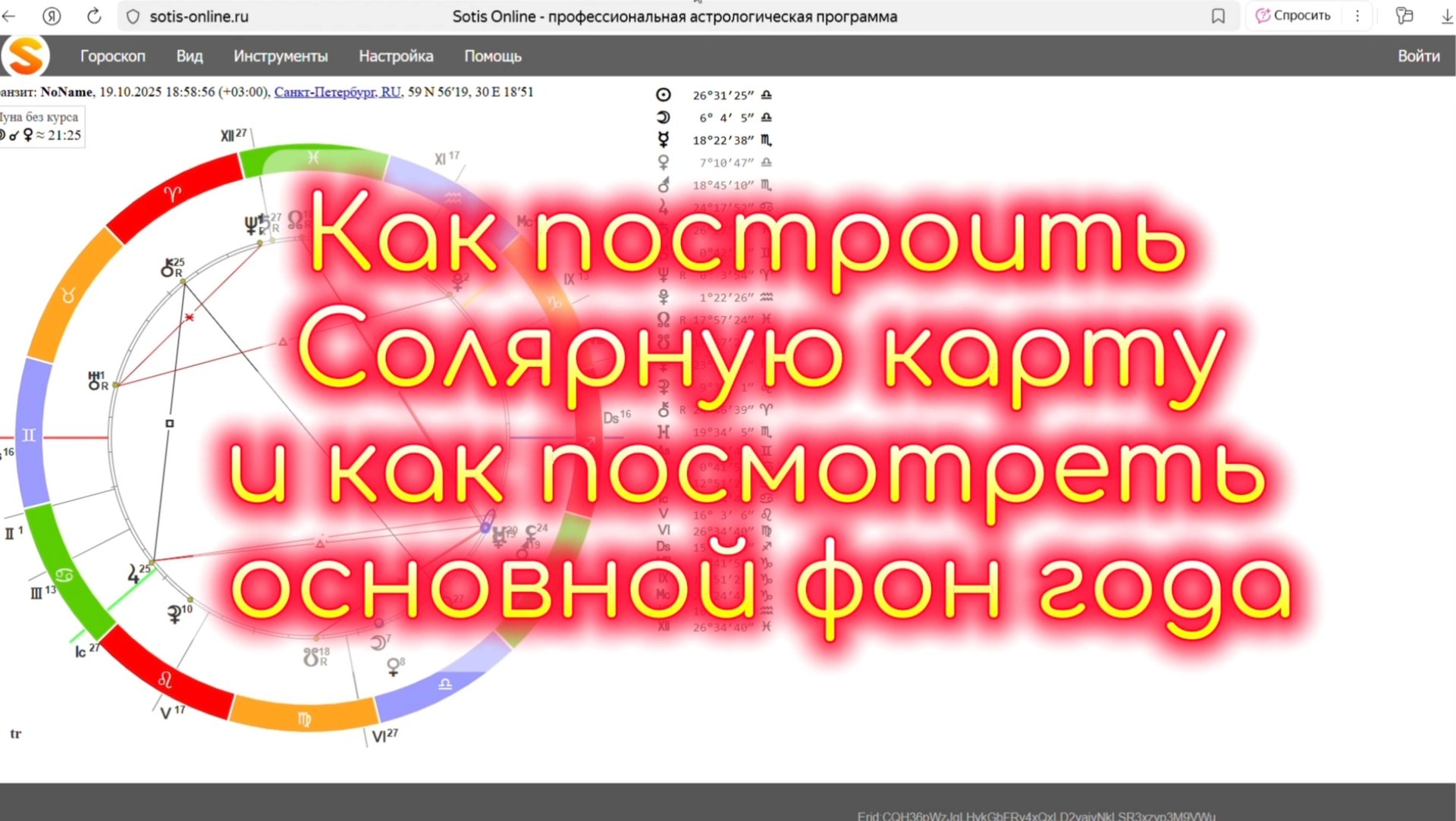Click the Спросить assistant button
1456x821 pixels.
click(x=1293, y=16)
